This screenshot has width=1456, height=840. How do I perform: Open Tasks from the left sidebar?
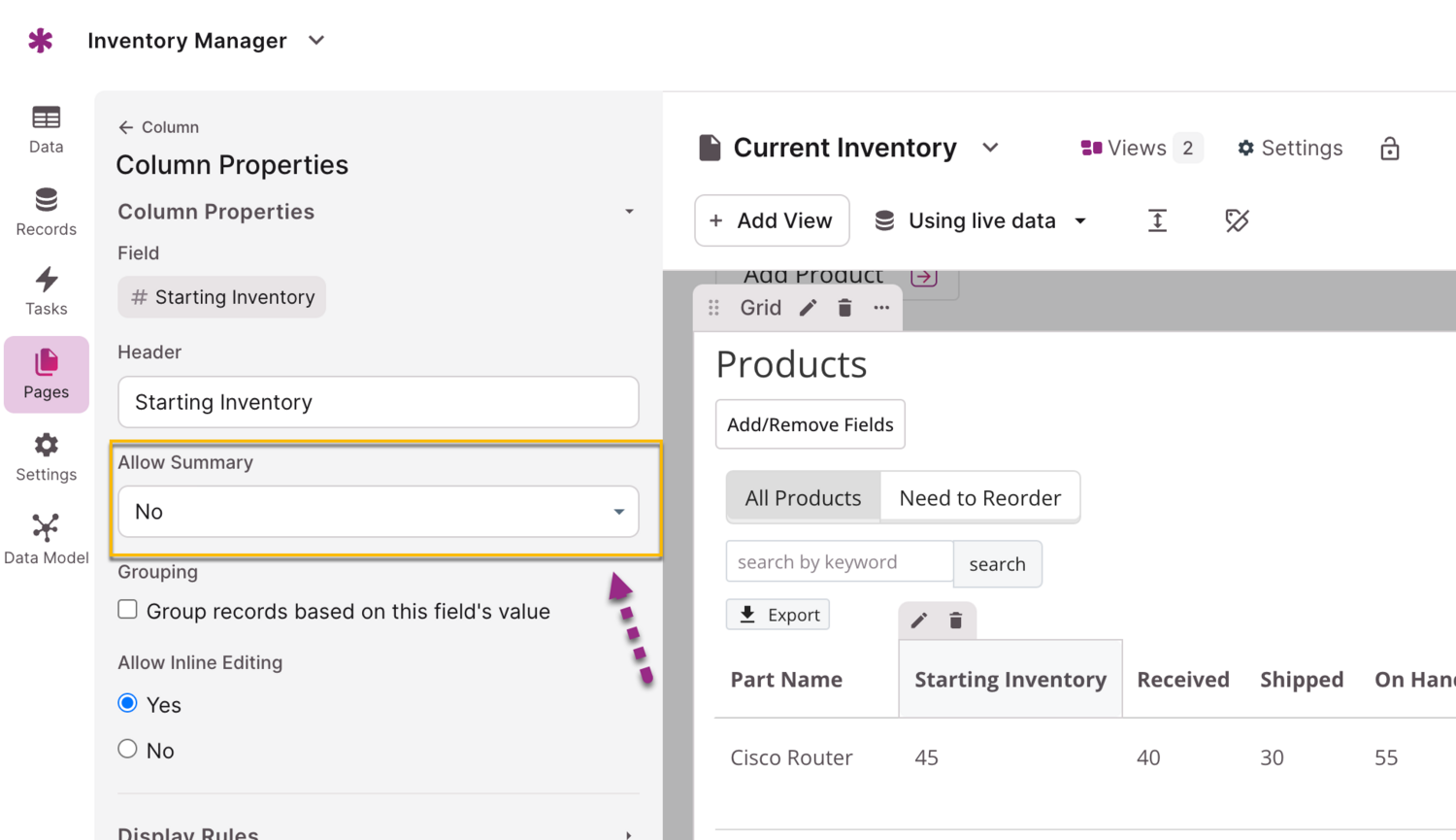[x=46, y=291]
